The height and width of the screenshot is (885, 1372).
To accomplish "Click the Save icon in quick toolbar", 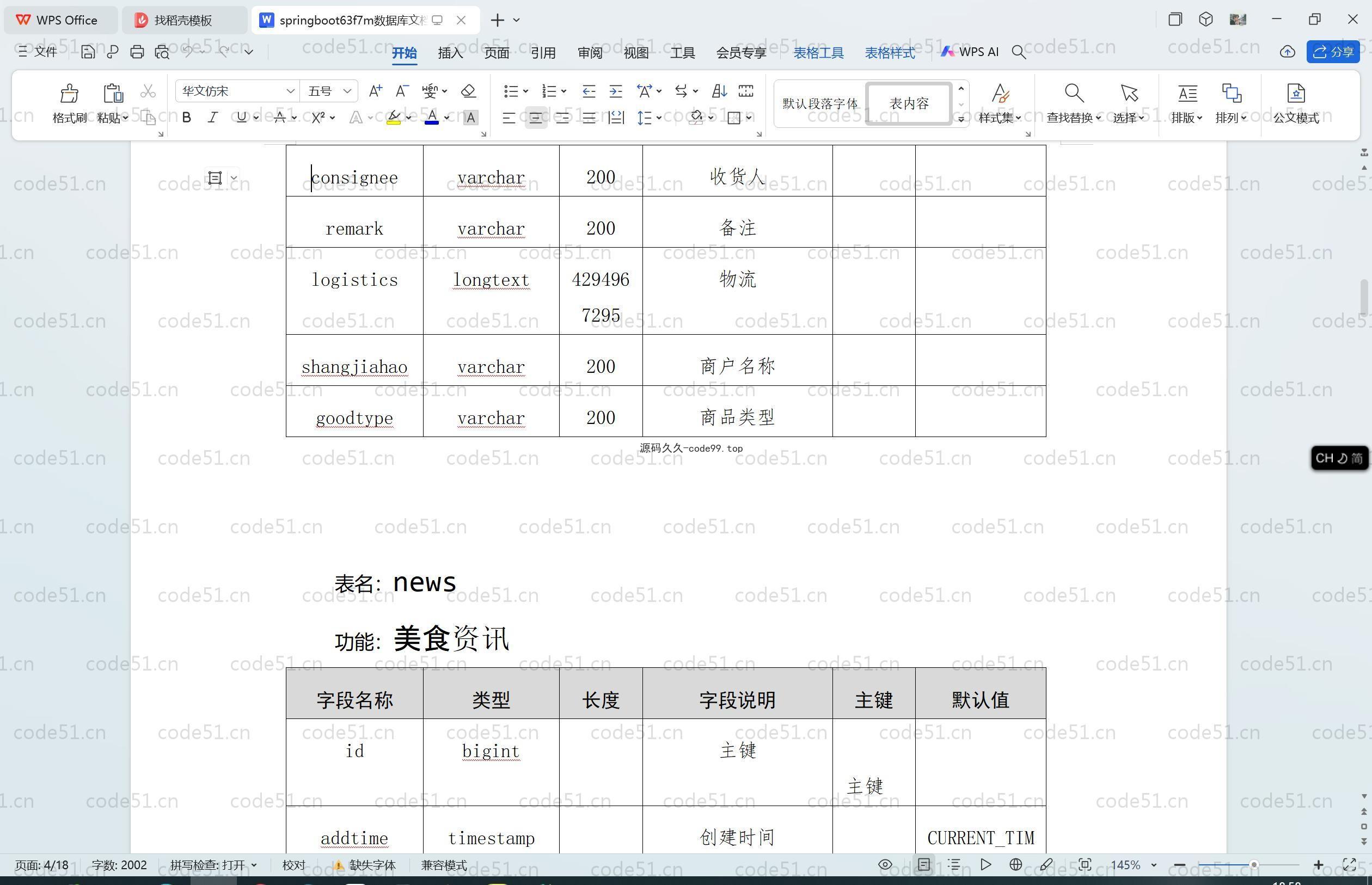I will point(88,52).
